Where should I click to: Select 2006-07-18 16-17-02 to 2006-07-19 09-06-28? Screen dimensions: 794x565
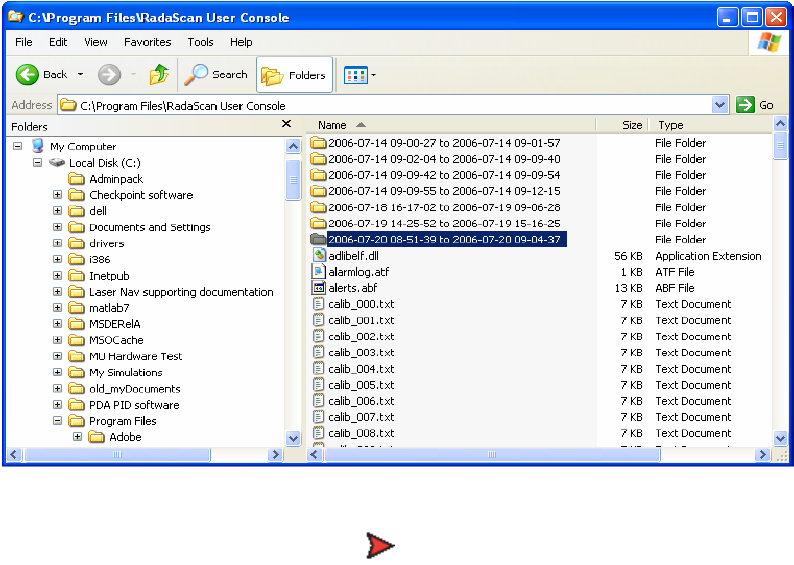tap(444, 207)
